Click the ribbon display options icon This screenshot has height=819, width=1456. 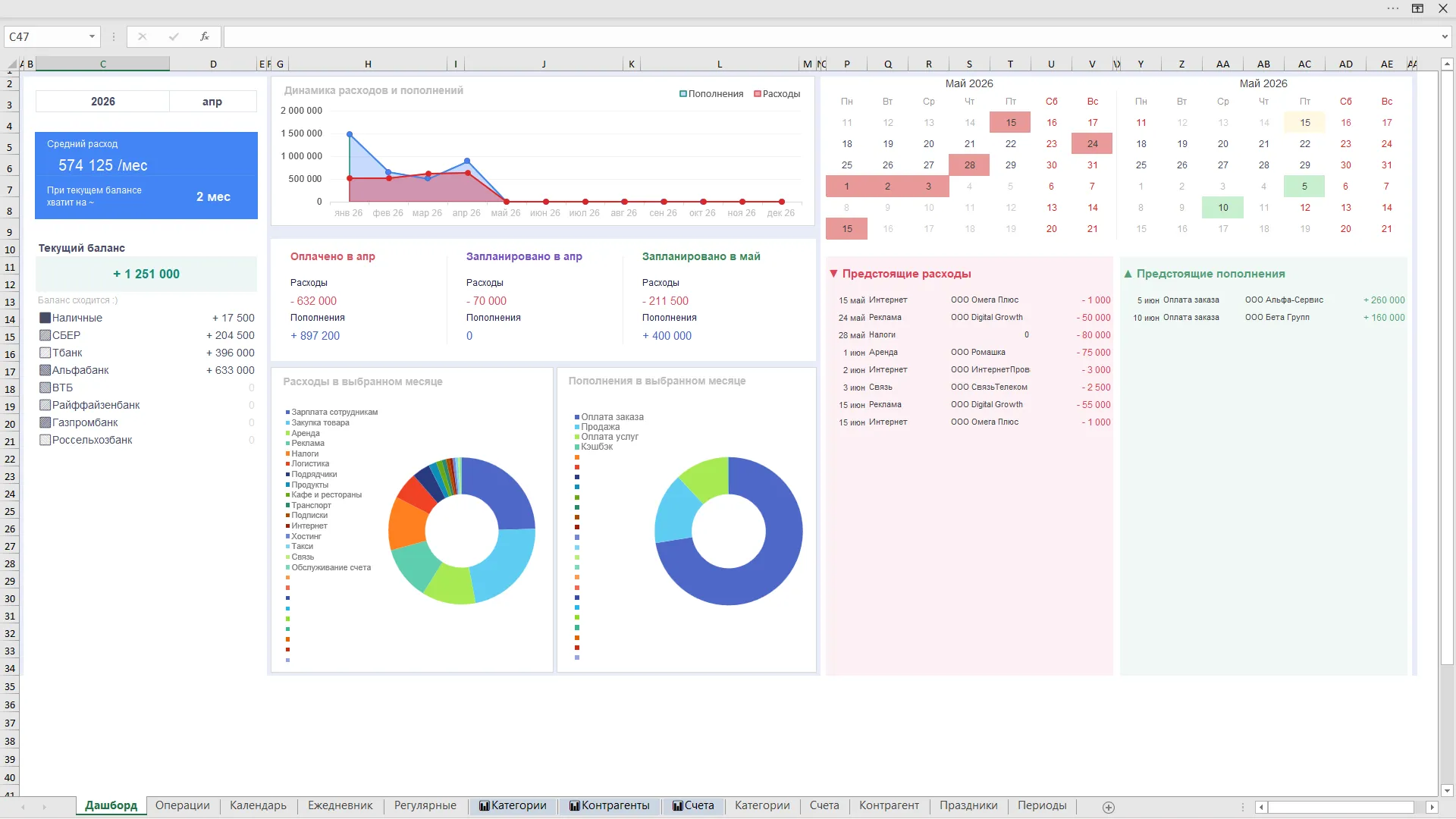coord(1417,8)
